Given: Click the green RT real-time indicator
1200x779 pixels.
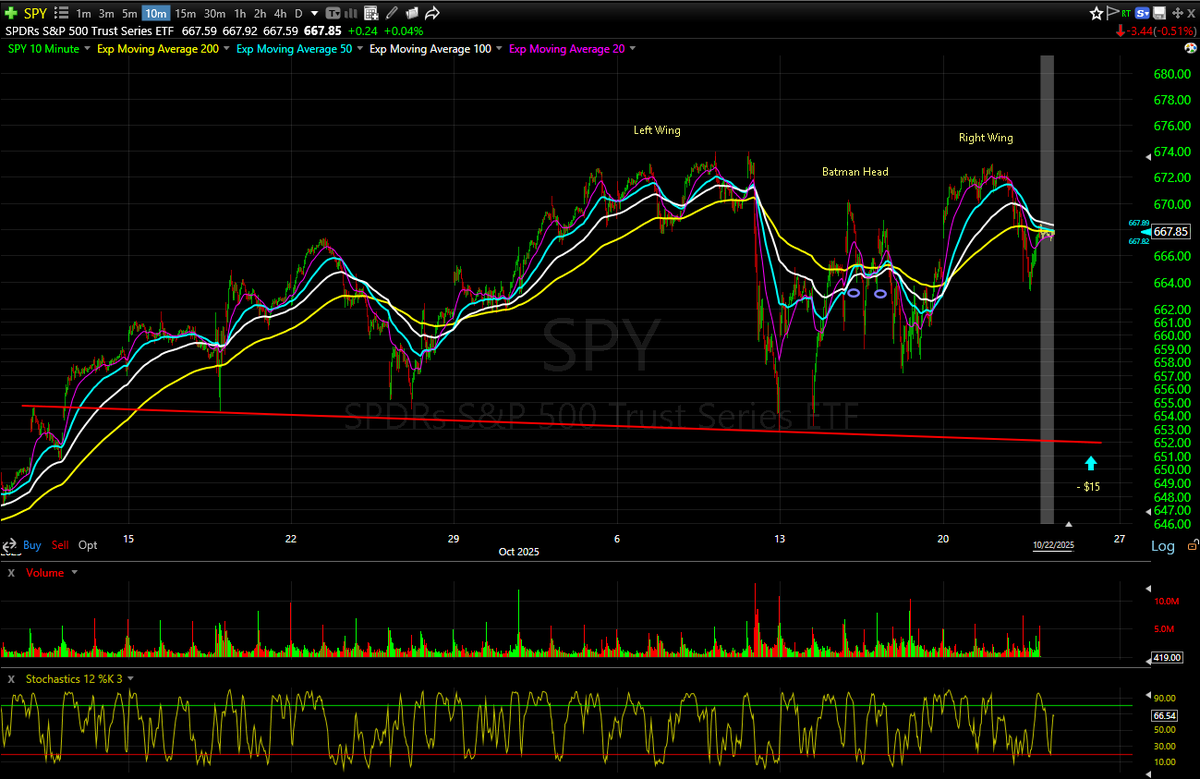Looking at the screenshot, I should (x=1126, y=12).
